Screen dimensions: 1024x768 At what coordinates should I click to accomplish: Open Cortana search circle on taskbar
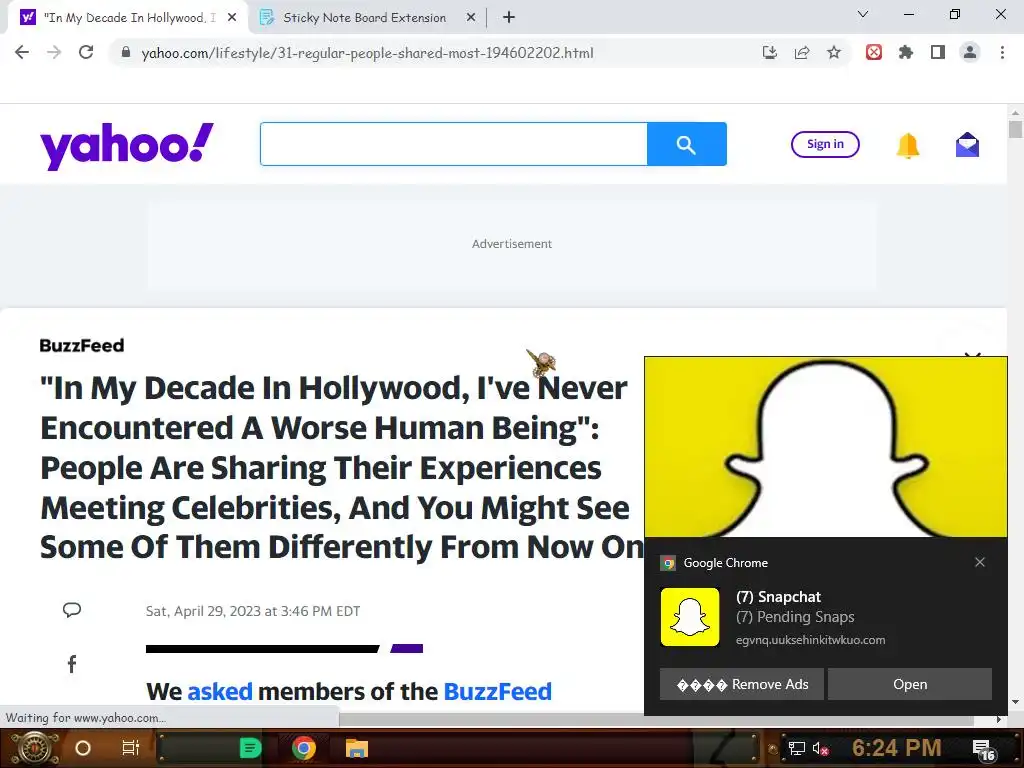(x=83, y=748)
